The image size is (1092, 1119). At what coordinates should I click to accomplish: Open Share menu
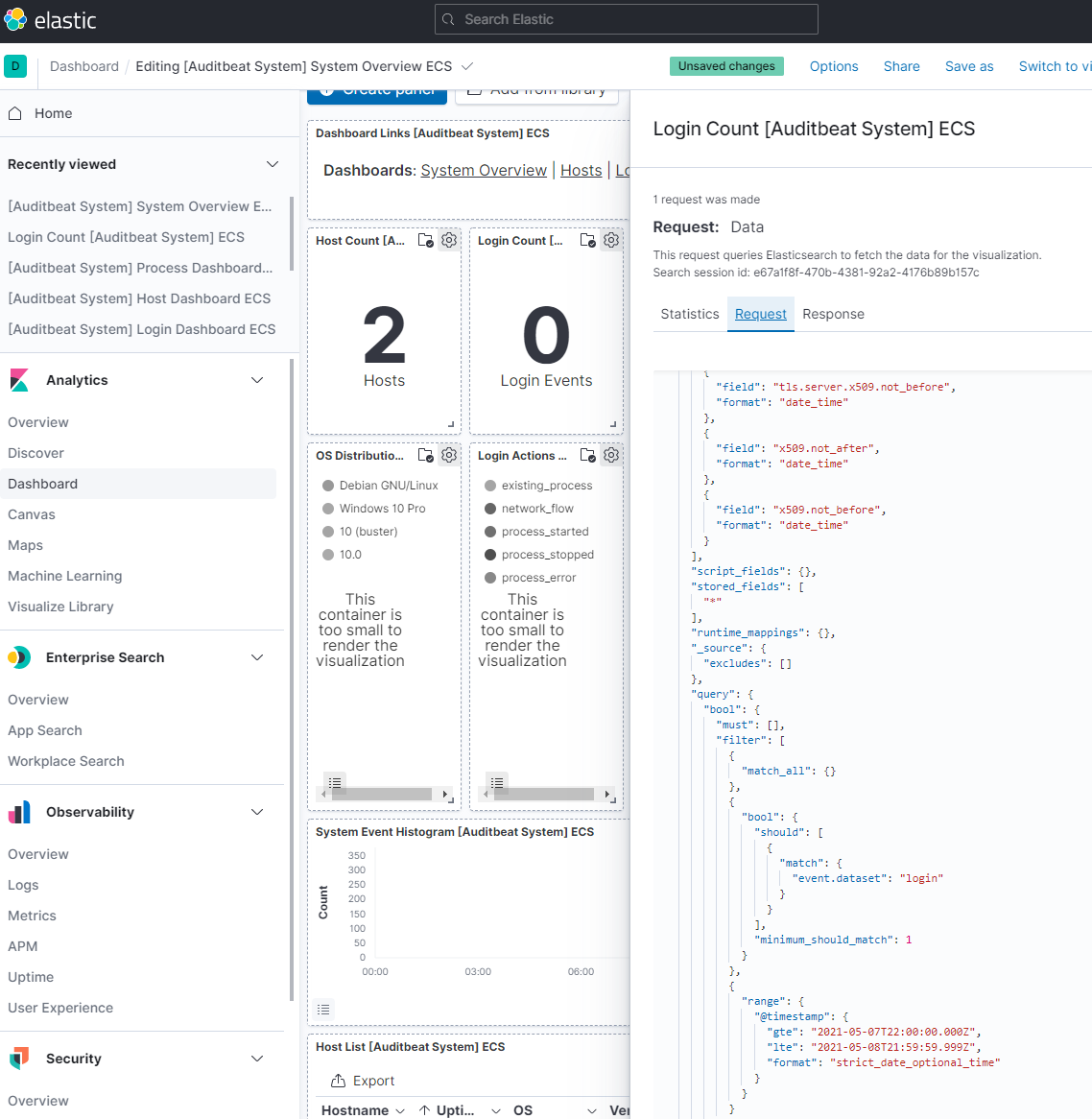(x=901, y=66)
